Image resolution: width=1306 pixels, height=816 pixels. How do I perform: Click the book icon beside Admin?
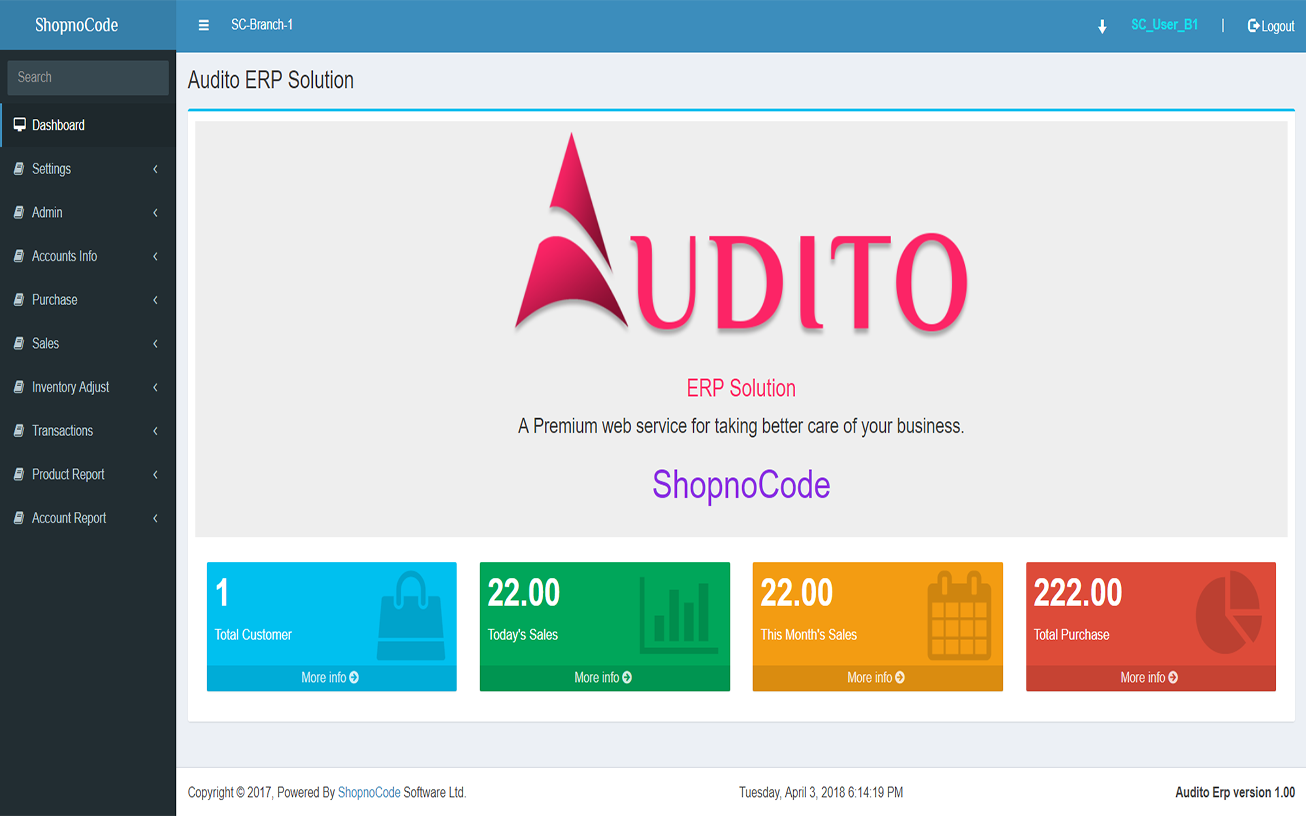[x=19, y=212]
